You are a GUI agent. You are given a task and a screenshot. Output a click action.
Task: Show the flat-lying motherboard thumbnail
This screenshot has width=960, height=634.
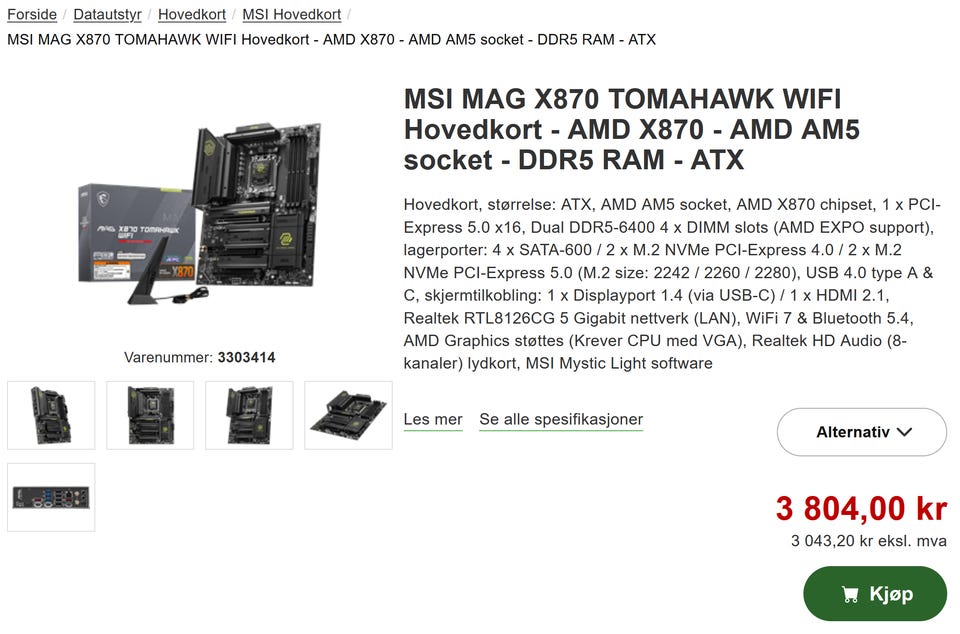[348, 416]
